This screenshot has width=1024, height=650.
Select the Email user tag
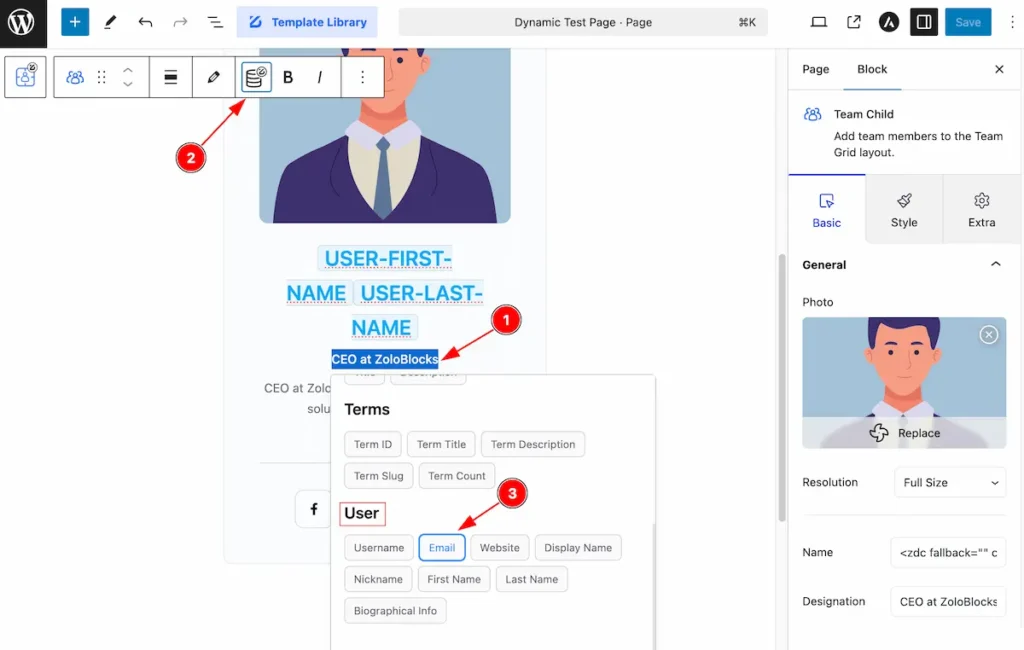coord(442,547)
